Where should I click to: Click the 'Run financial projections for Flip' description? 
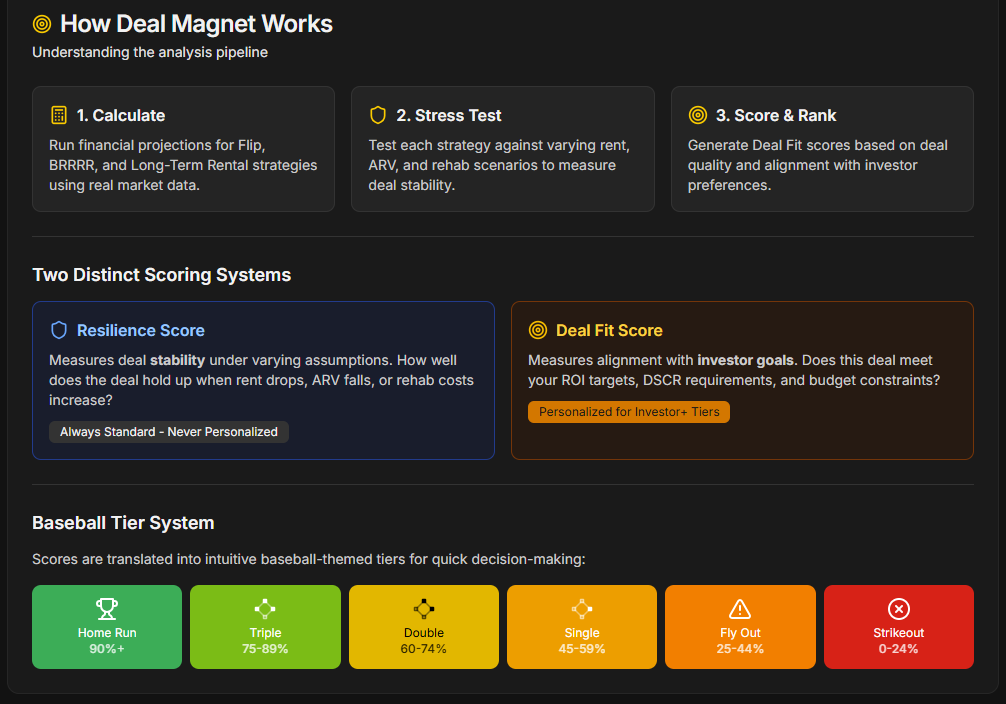coord(183,165)
